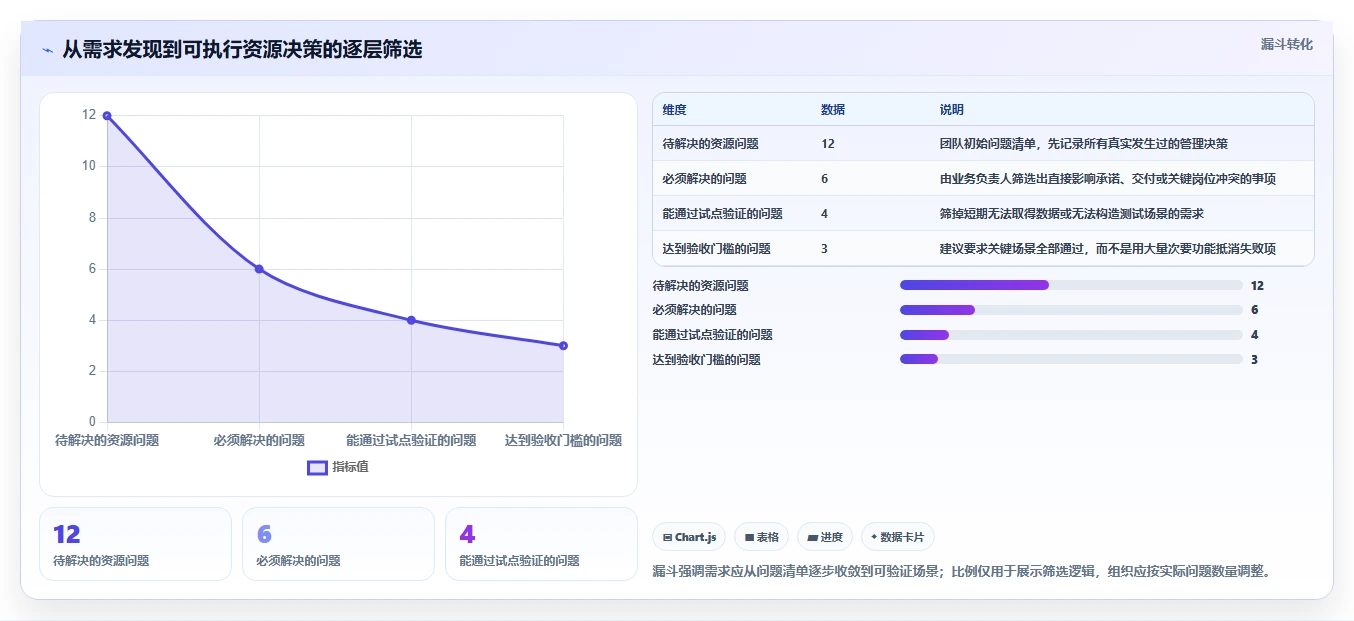Select the 必须解决的问题 table row label
1354x621 pixels.
click(x=705, y=179)
